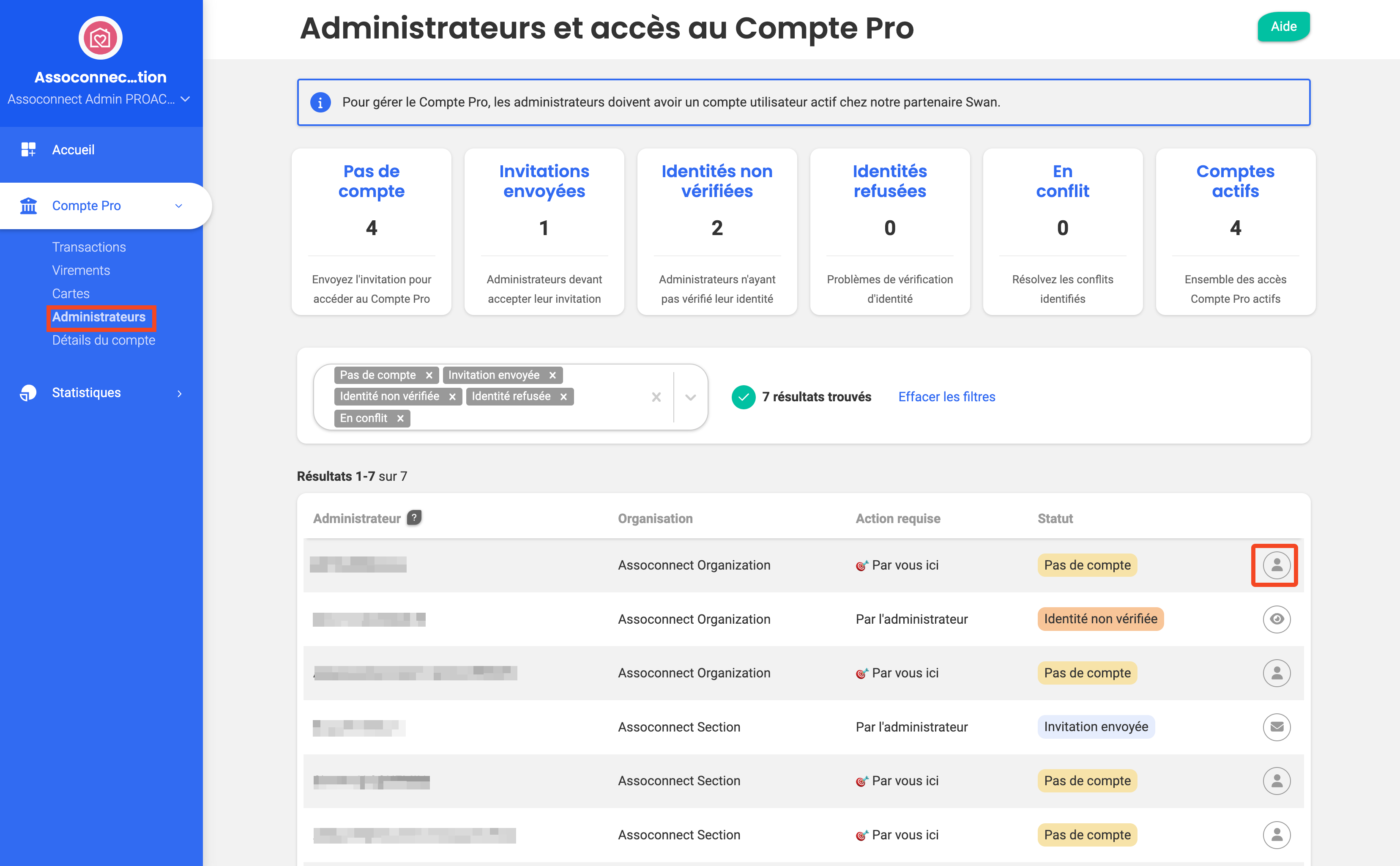Click the Statut column header
1400x866 pixels.
coord(1055,518)
